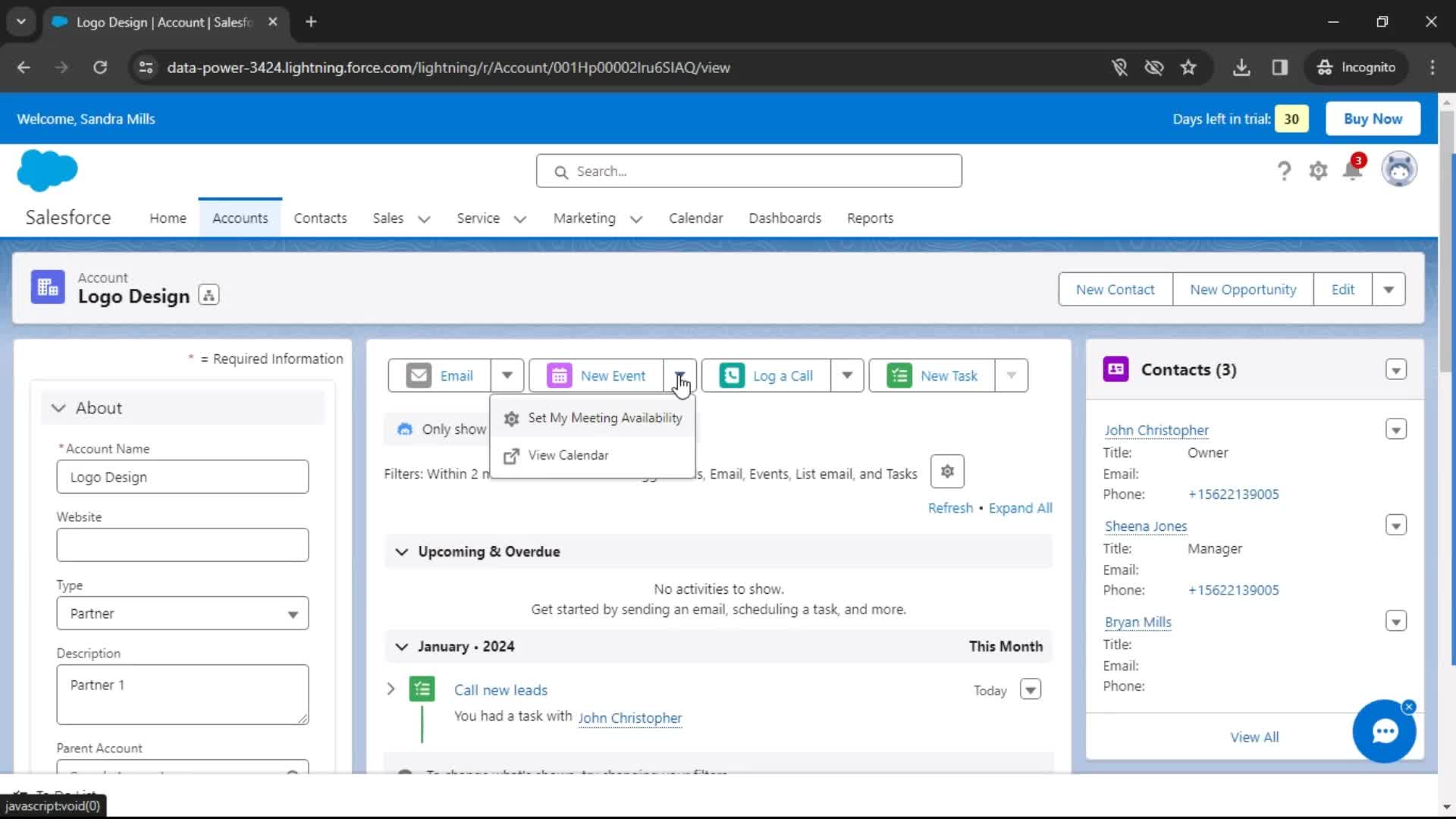Refresh the activity timeline
This screenshot has height=819, width=1456.
coord(950,508)
